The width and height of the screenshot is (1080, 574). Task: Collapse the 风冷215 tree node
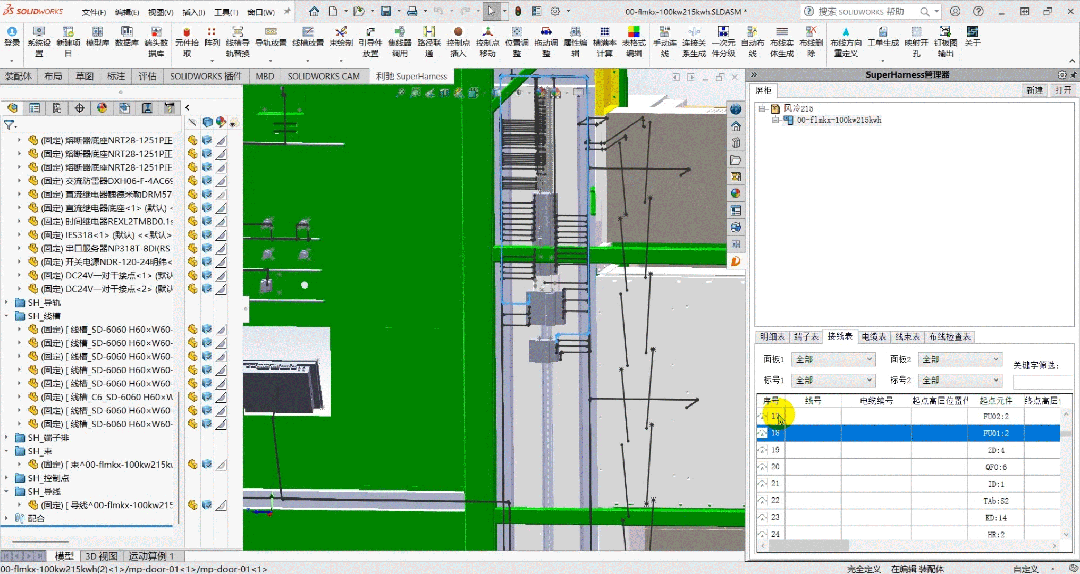click(762, 108)
